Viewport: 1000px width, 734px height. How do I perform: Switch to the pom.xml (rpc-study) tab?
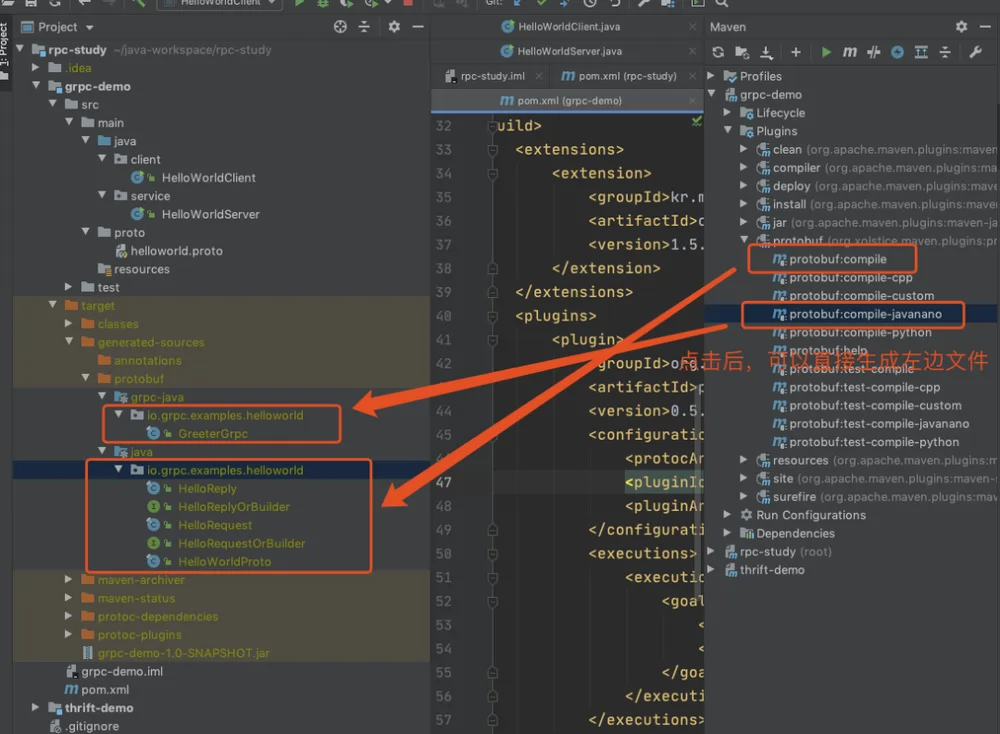(619, 76)
